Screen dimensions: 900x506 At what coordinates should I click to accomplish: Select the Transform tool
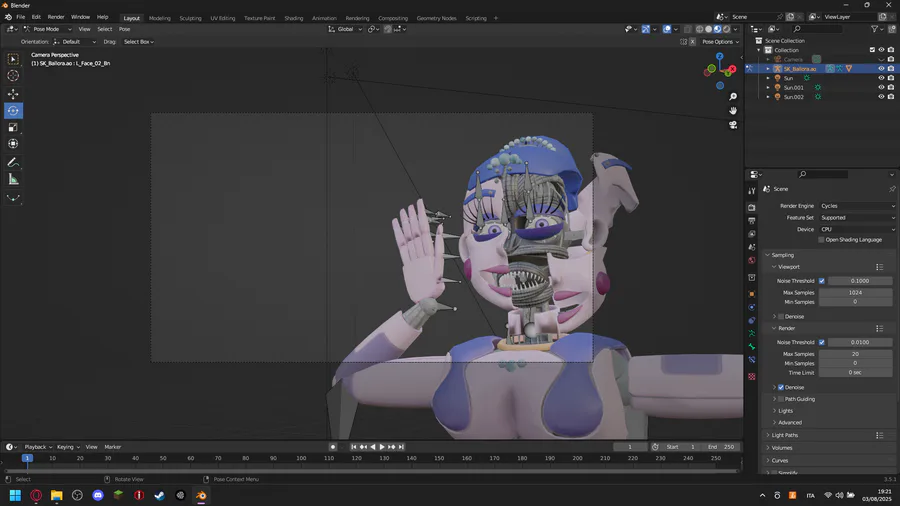pos(13,144)
